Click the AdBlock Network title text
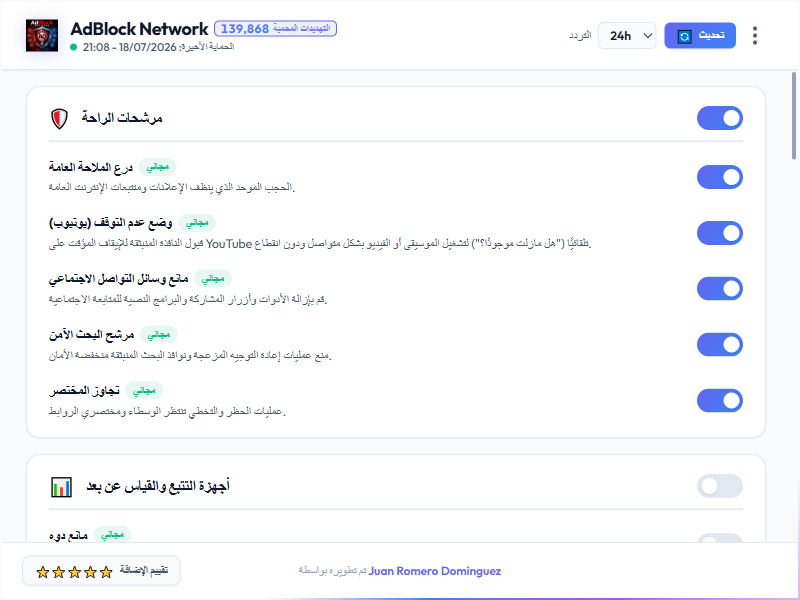Screen dimensions: 800x600 pos(139,29)
